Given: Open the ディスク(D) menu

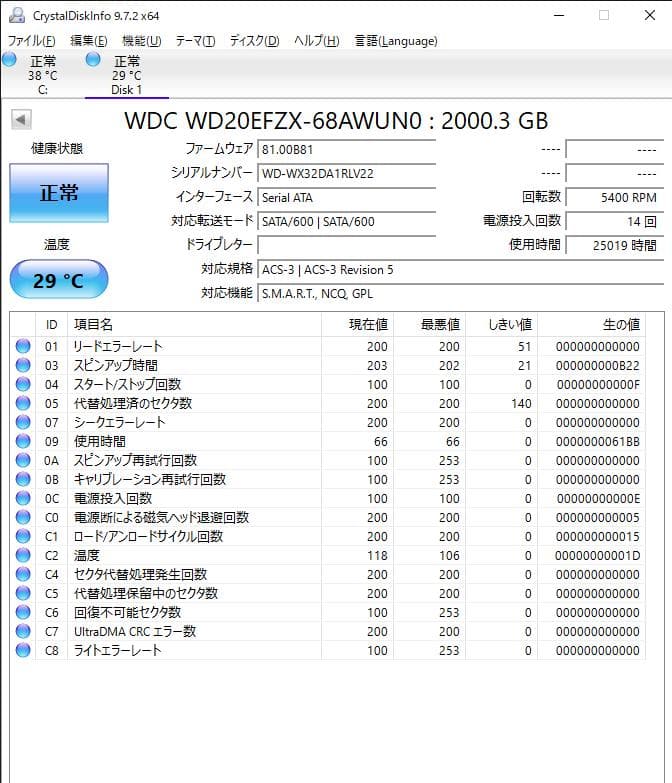Looking at the screenshot, I should click(254, 40).
